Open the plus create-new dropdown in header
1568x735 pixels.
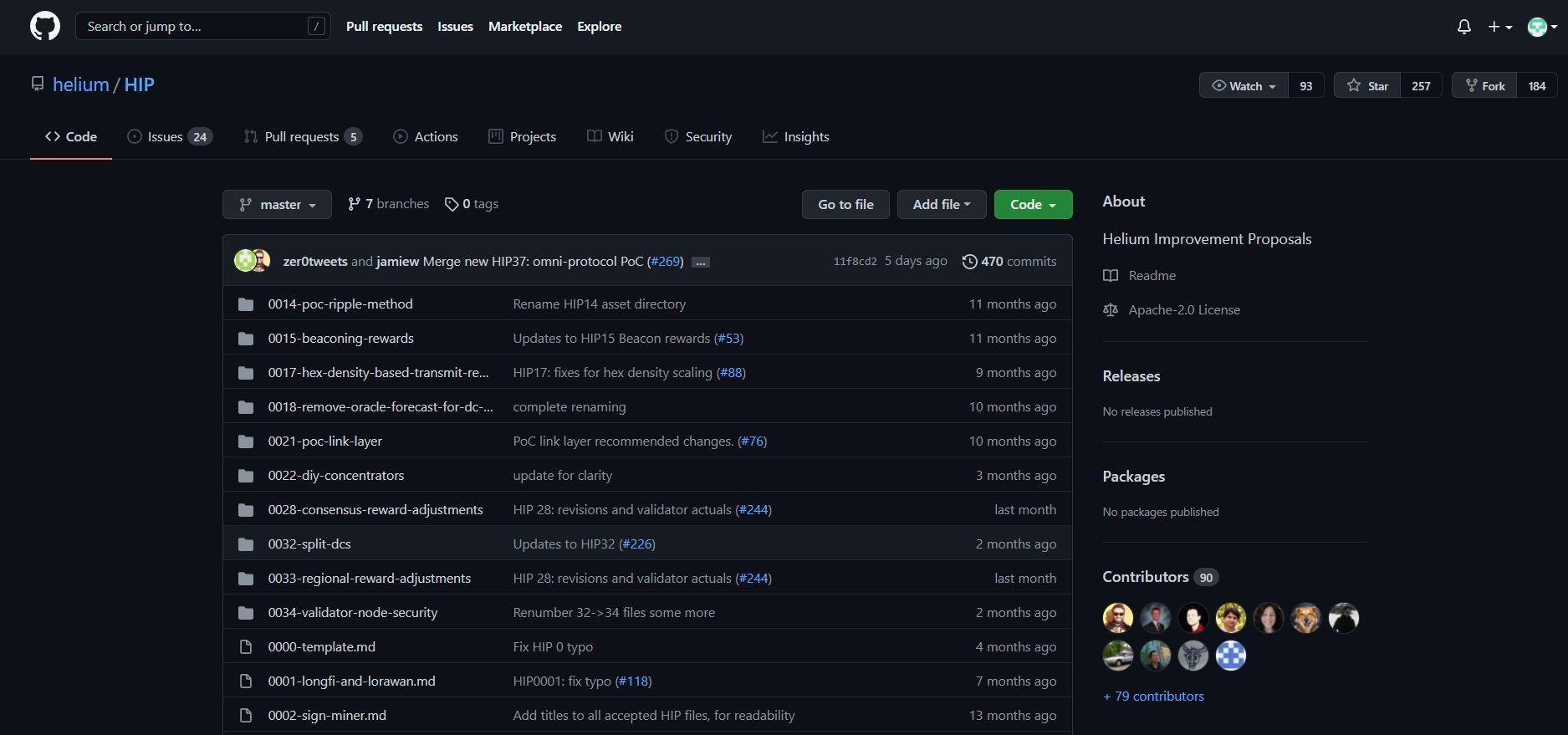(x=1499, y=27)
